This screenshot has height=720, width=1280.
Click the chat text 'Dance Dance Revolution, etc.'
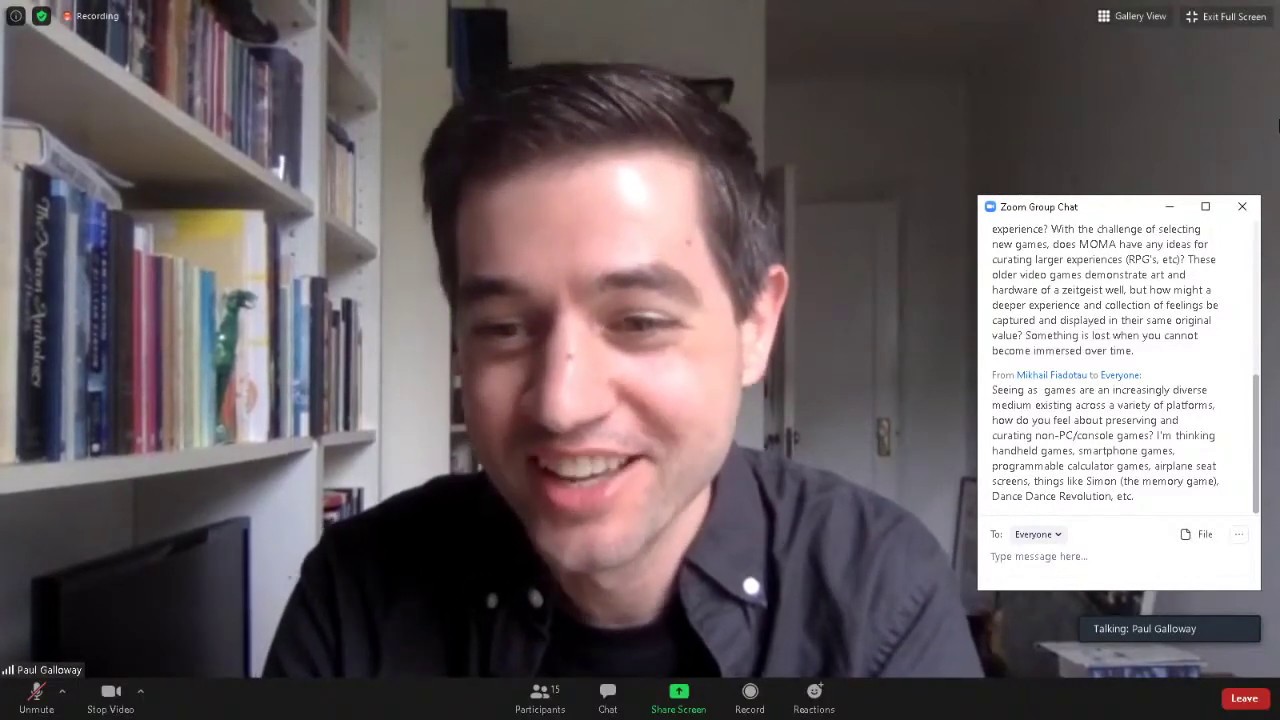pos(1062,497)
